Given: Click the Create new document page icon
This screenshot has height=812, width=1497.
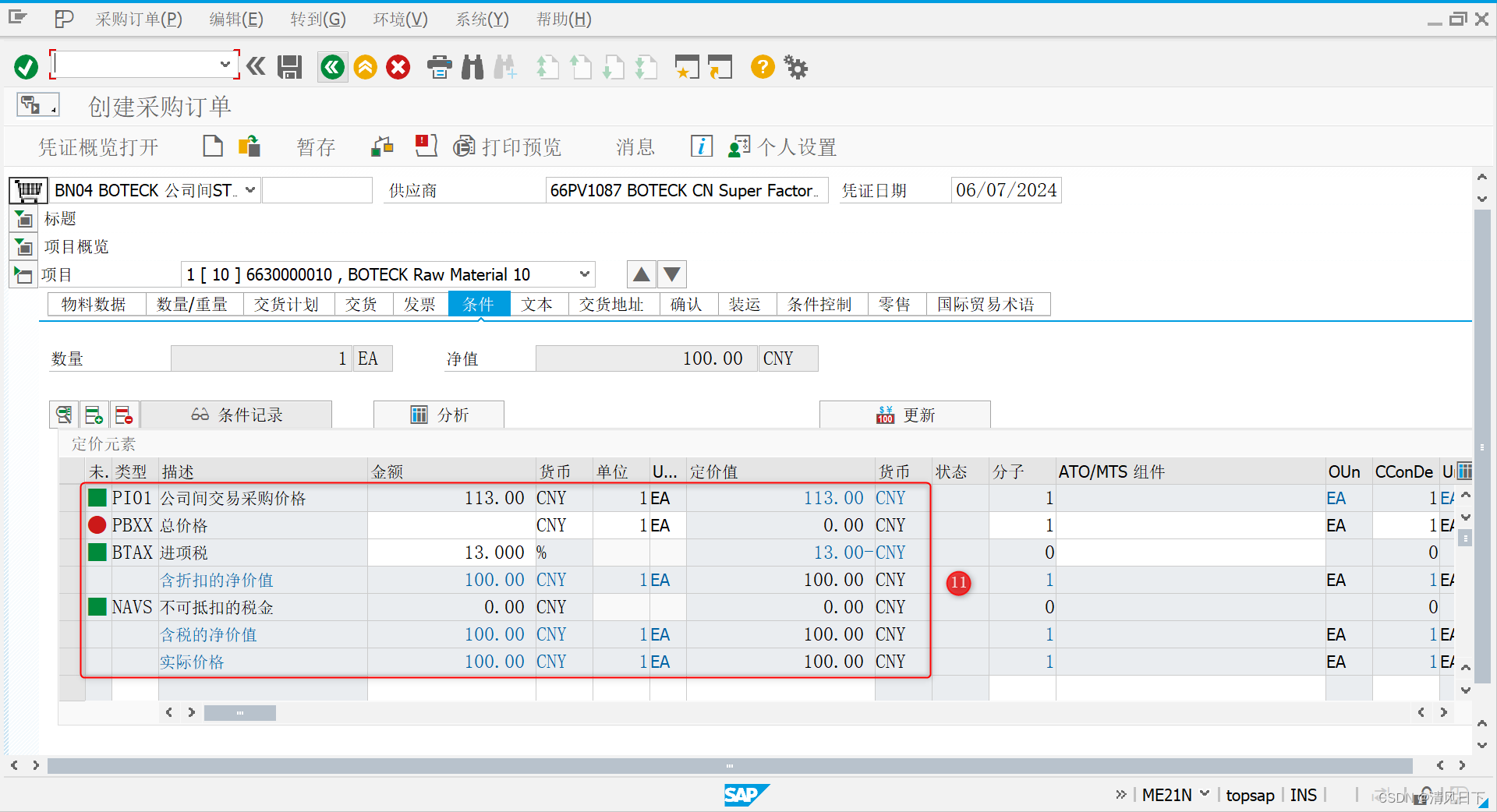Looking at the screenshot, I should pyautogui.click(x=213, y=147).
